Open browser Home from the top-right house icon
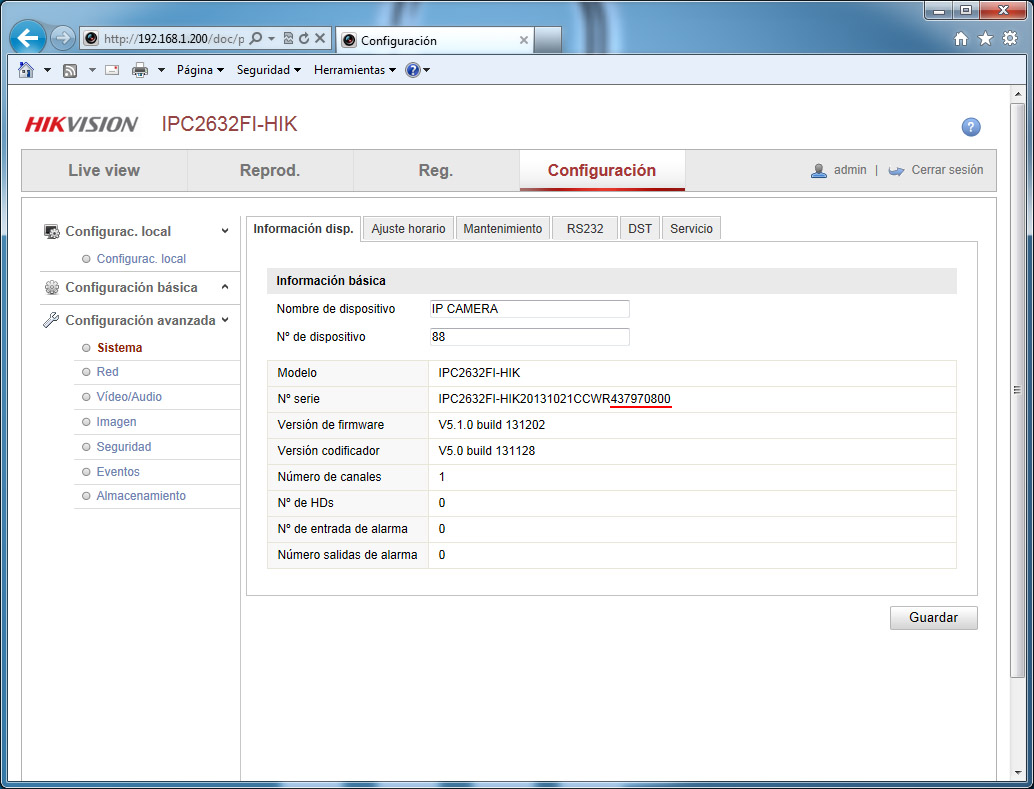1034x789 pixels. pyautogui.click(x=961, y=39)
